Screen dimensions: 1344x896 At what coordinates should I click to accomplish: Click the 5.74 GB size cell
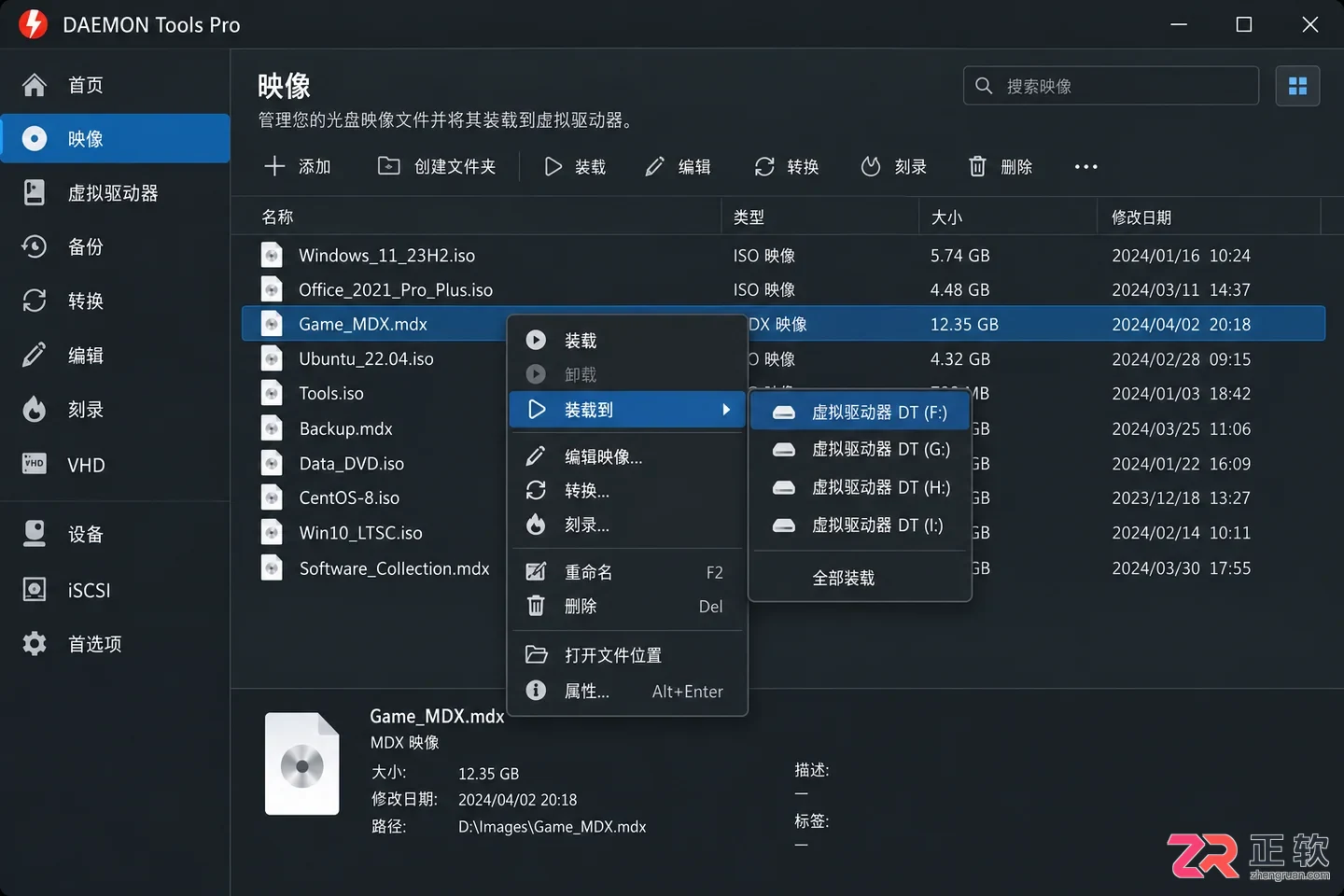click(959, 256)
